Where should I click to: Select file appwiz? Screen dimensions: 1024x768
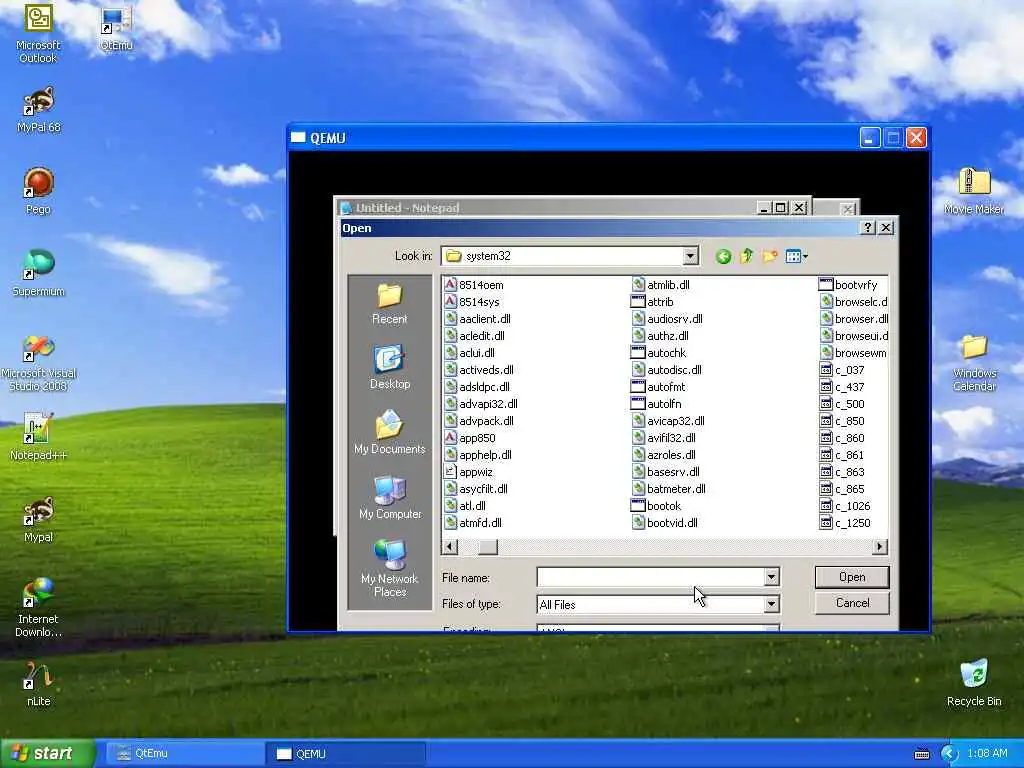(468, 472)
